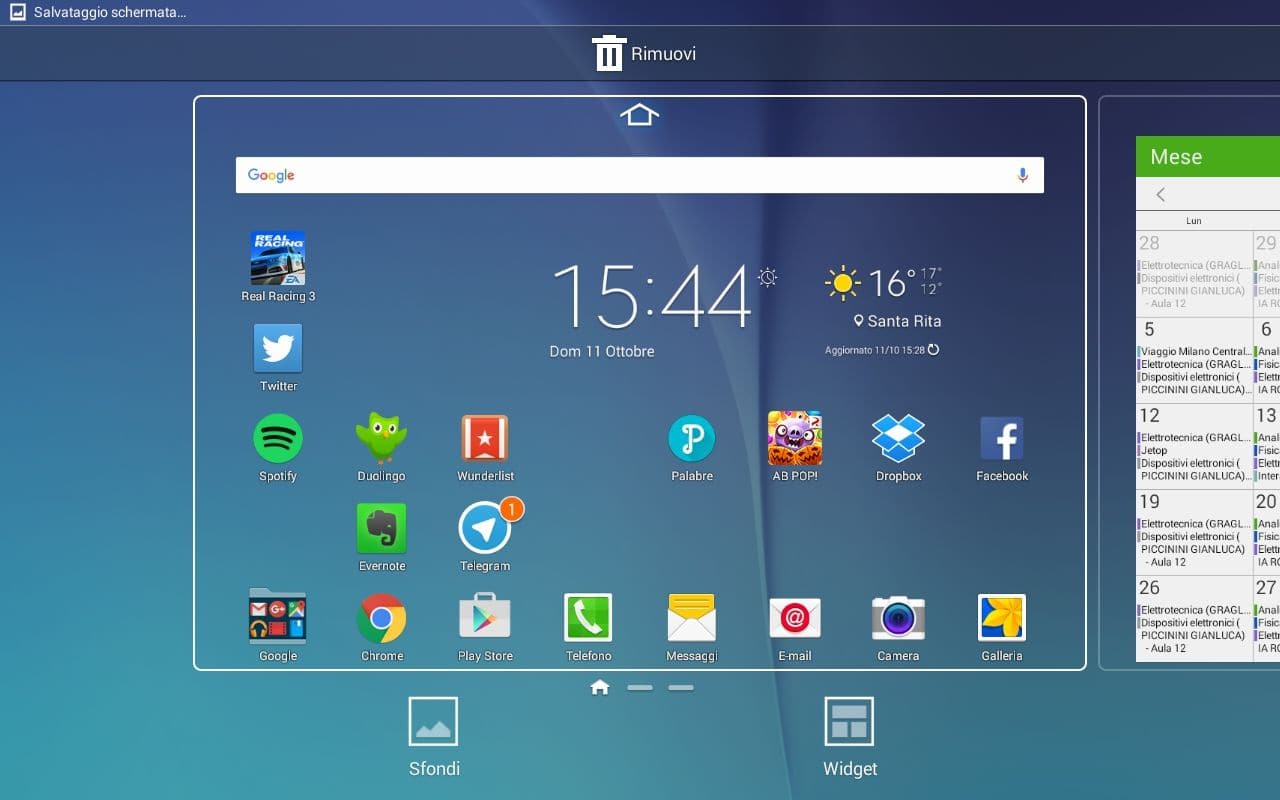Launch the Twitter app

pos(278,348)
